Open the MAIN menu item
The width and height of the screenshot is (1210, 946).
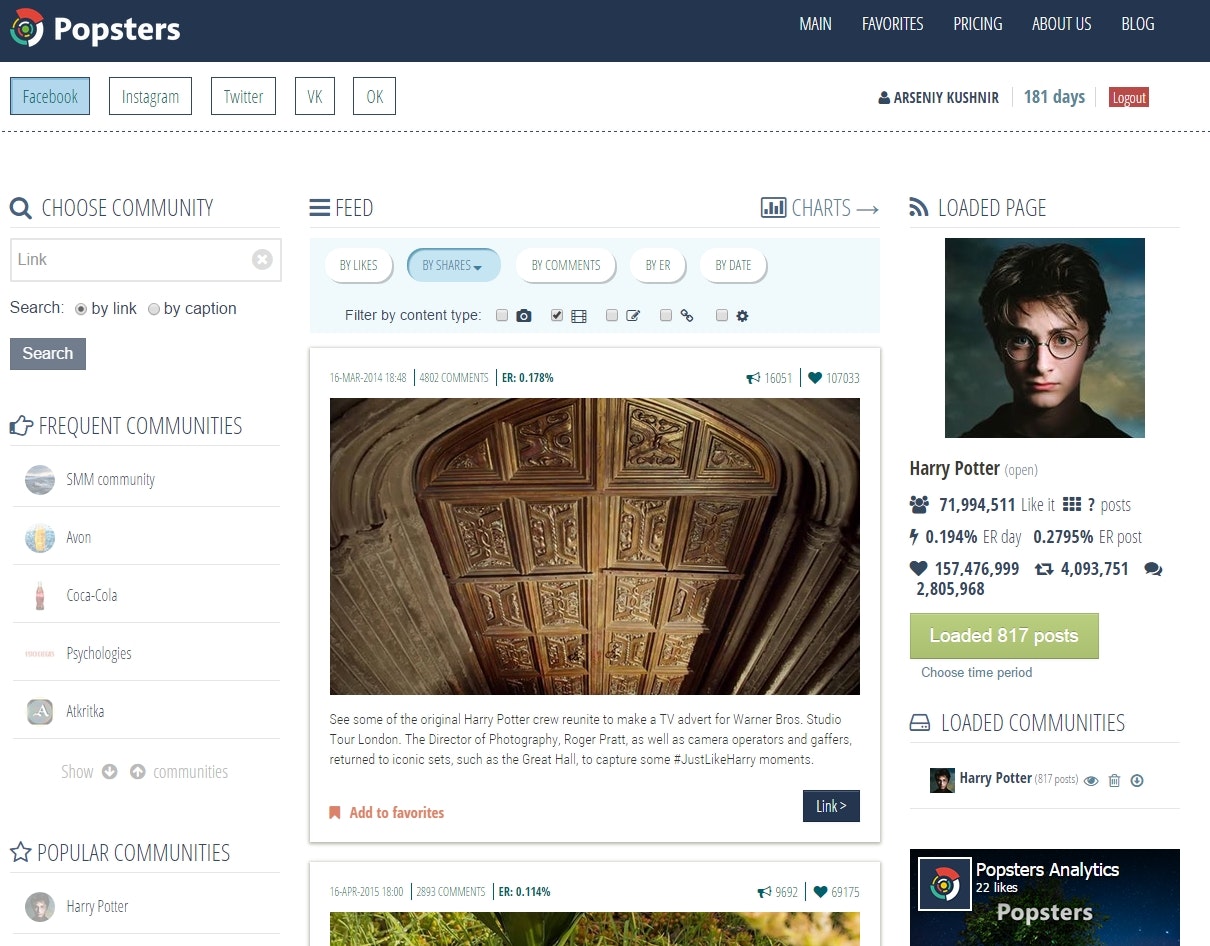click(x=815, y=24)
